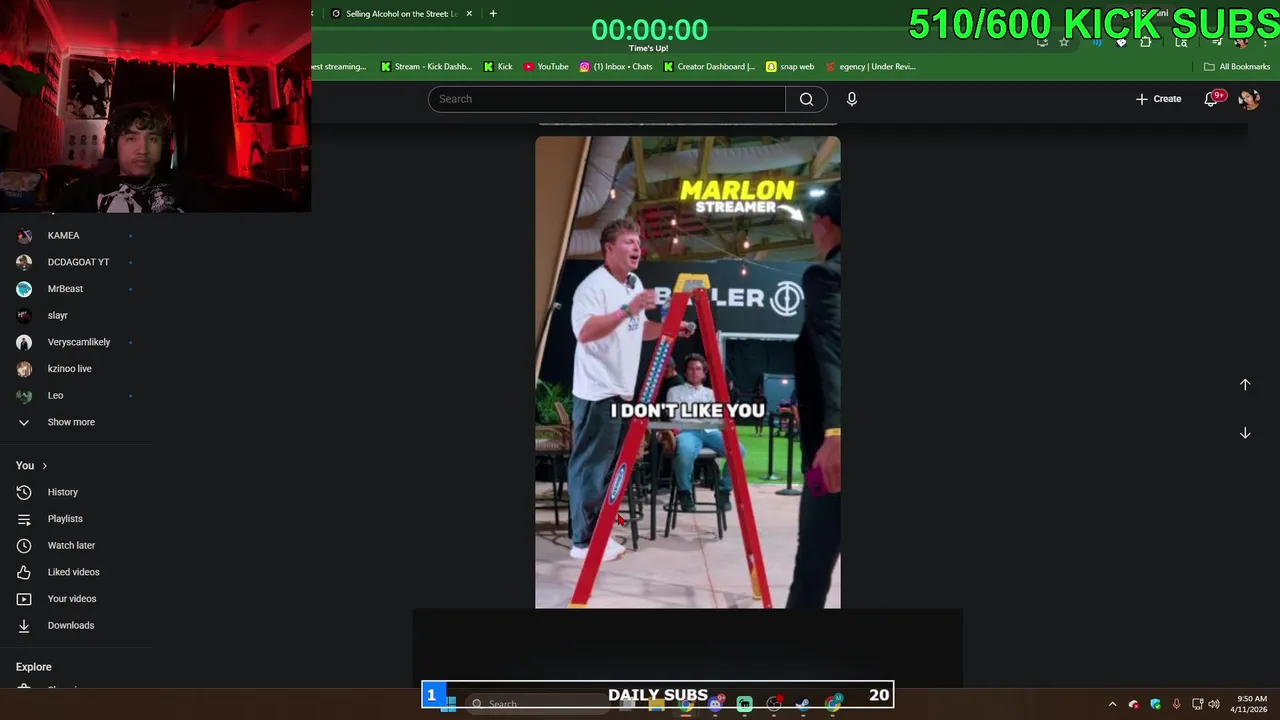This screenshot has width=1280, height=720.
Task: Open the YouTube notifications bell
Action: coord(1211,99)
